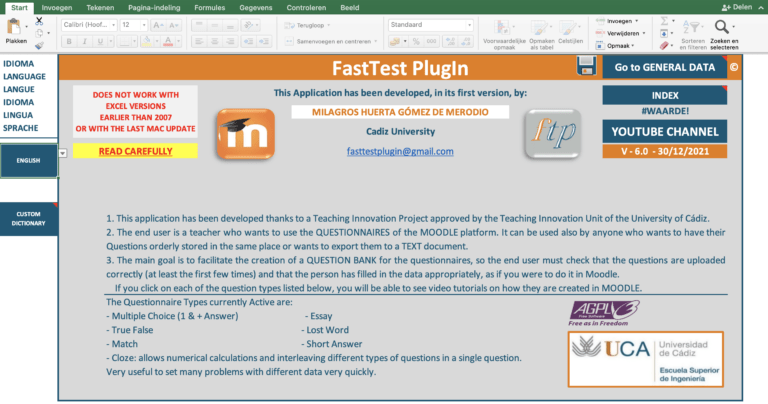Switch to the Gegevens tab

tap(256, 7)
